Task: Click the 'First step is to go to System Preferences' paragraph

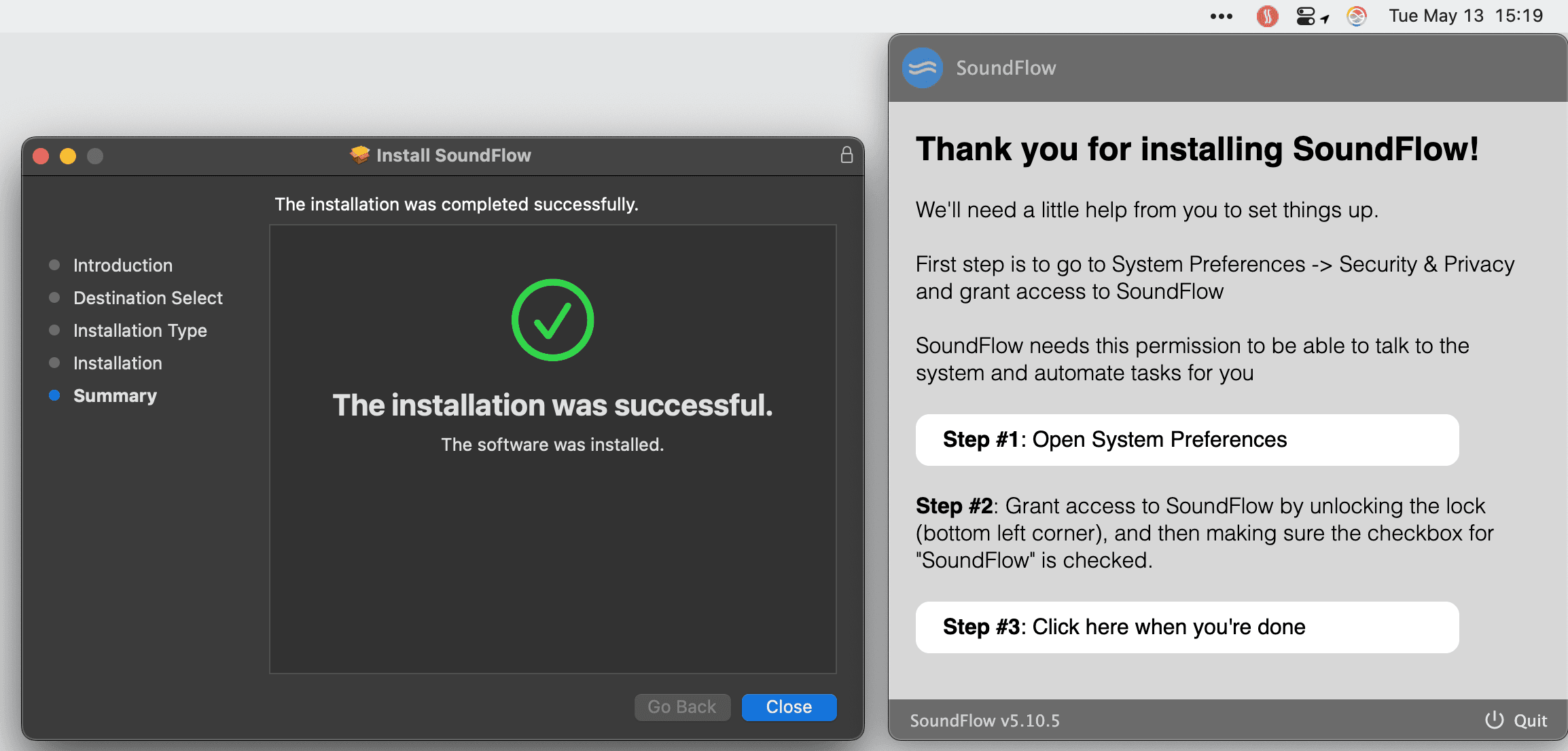Action: click(x=1215, y=278)
